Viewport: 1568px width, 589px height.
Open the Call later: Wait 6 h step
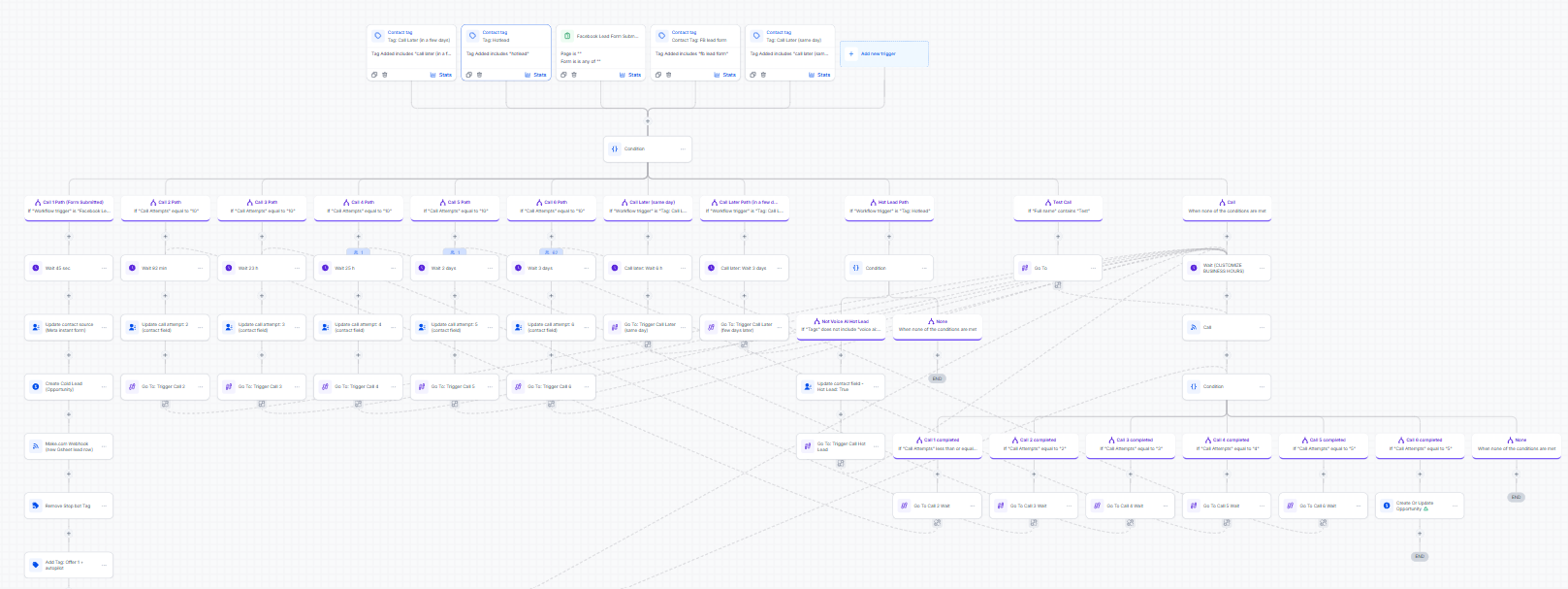[648, 268]
